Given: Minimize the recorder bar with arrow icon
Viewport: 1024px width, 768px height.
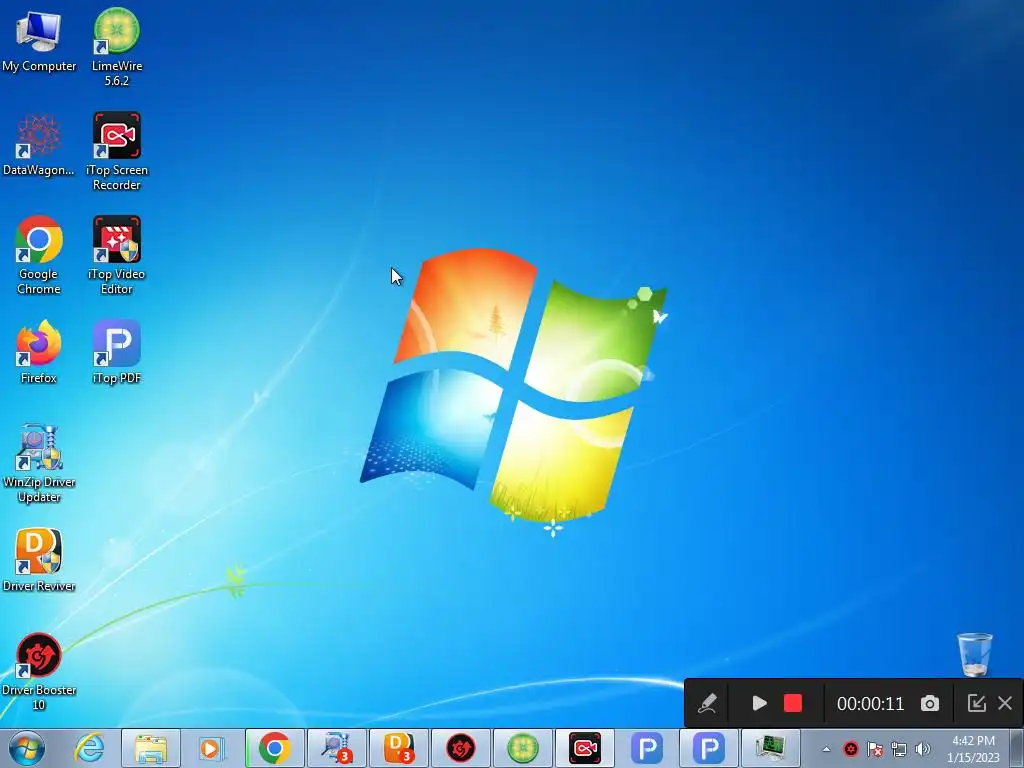Looking at the screenshot, I should 976,703.
